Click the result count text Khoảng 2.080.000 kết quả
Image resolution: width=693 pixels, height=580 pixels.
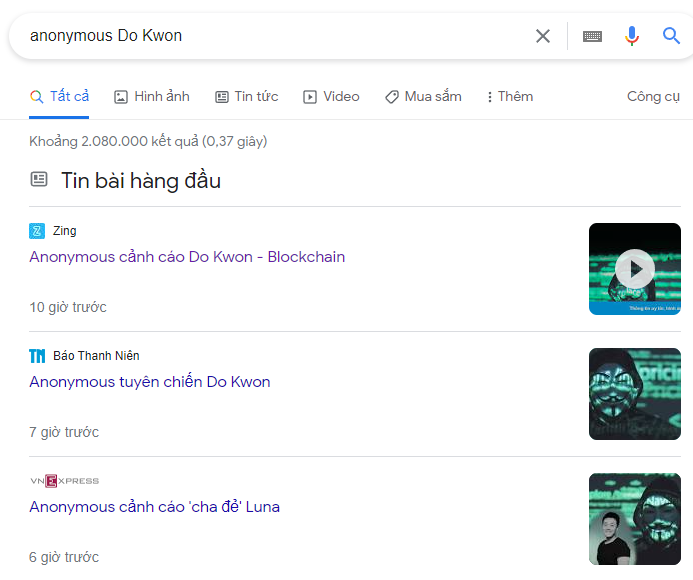pos(148,141)
